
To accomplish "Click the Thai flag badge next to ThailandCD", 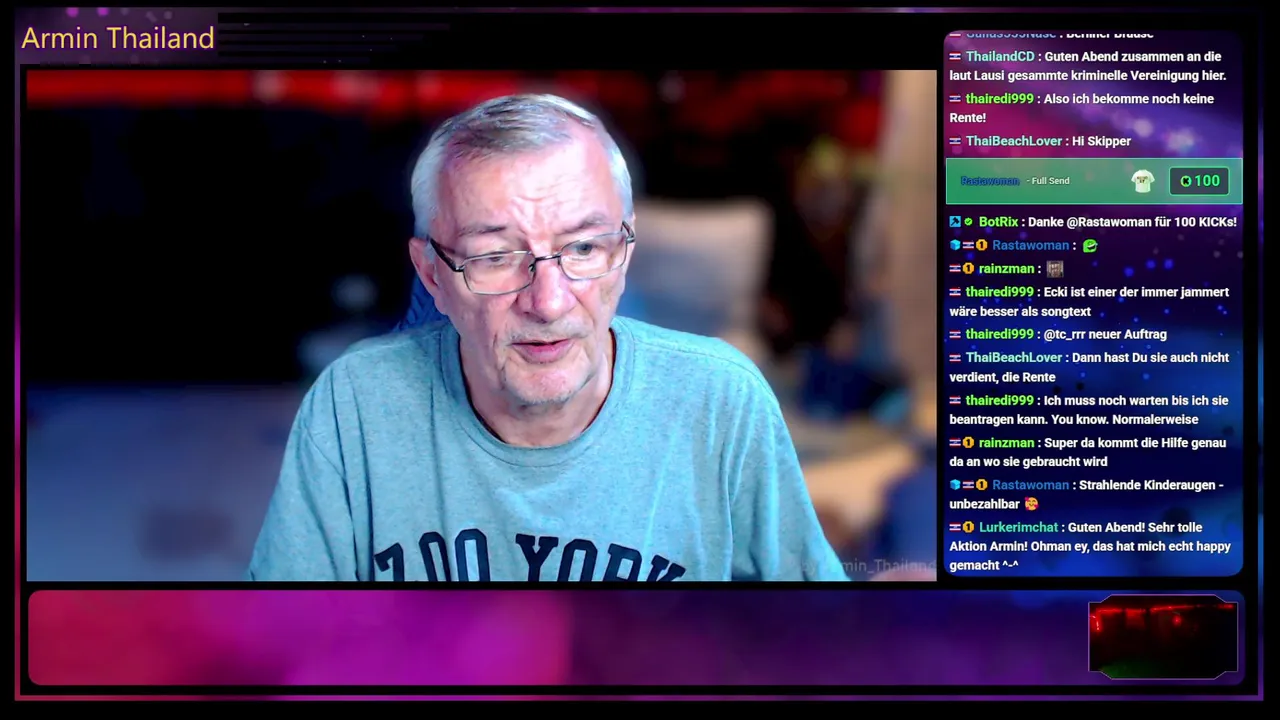I will [x=955, y=57].
